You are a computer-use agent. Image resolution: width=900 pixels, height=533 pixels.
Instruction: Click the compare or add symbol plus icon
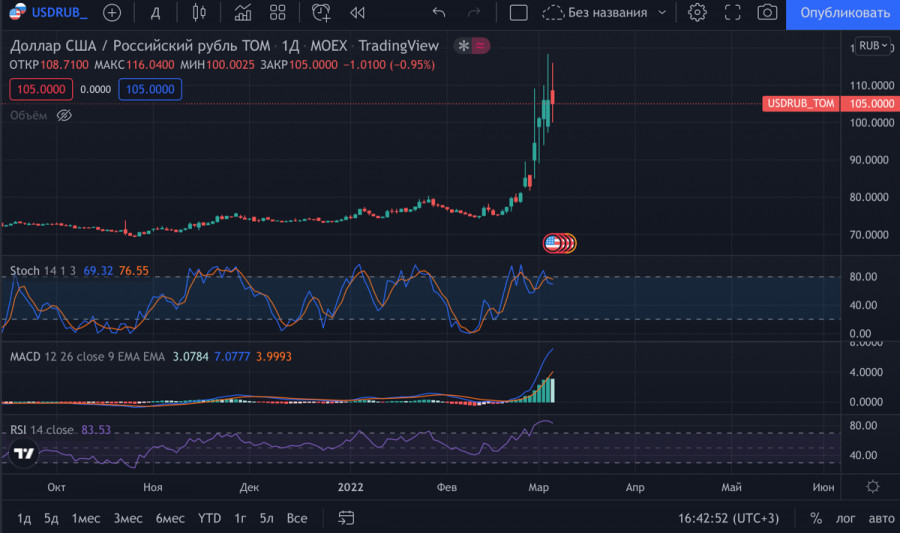click(x=112, y=13)
